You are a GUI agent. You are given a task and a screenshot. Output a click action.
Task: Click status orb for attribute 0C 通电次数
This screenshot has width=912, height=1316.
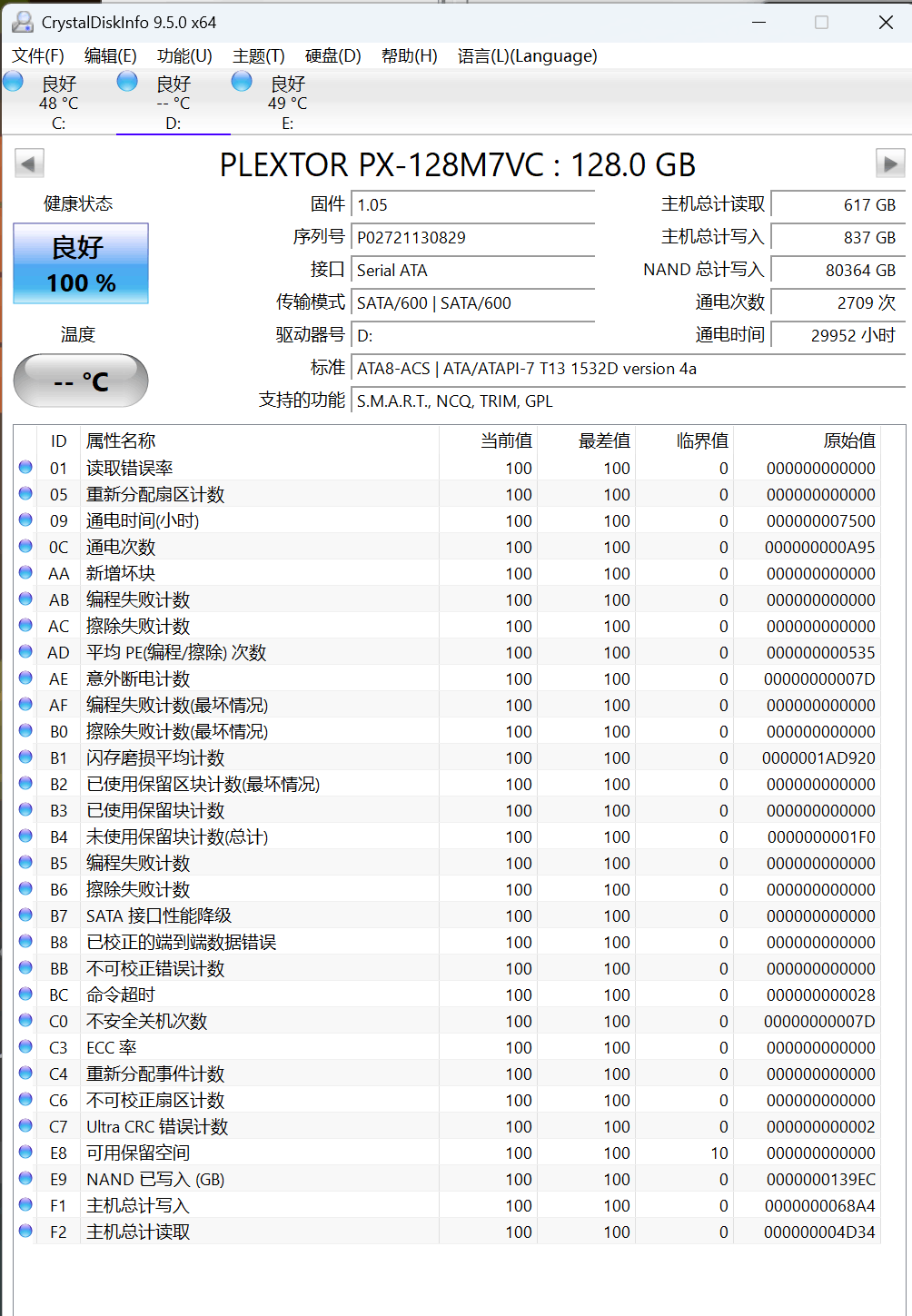25,546
